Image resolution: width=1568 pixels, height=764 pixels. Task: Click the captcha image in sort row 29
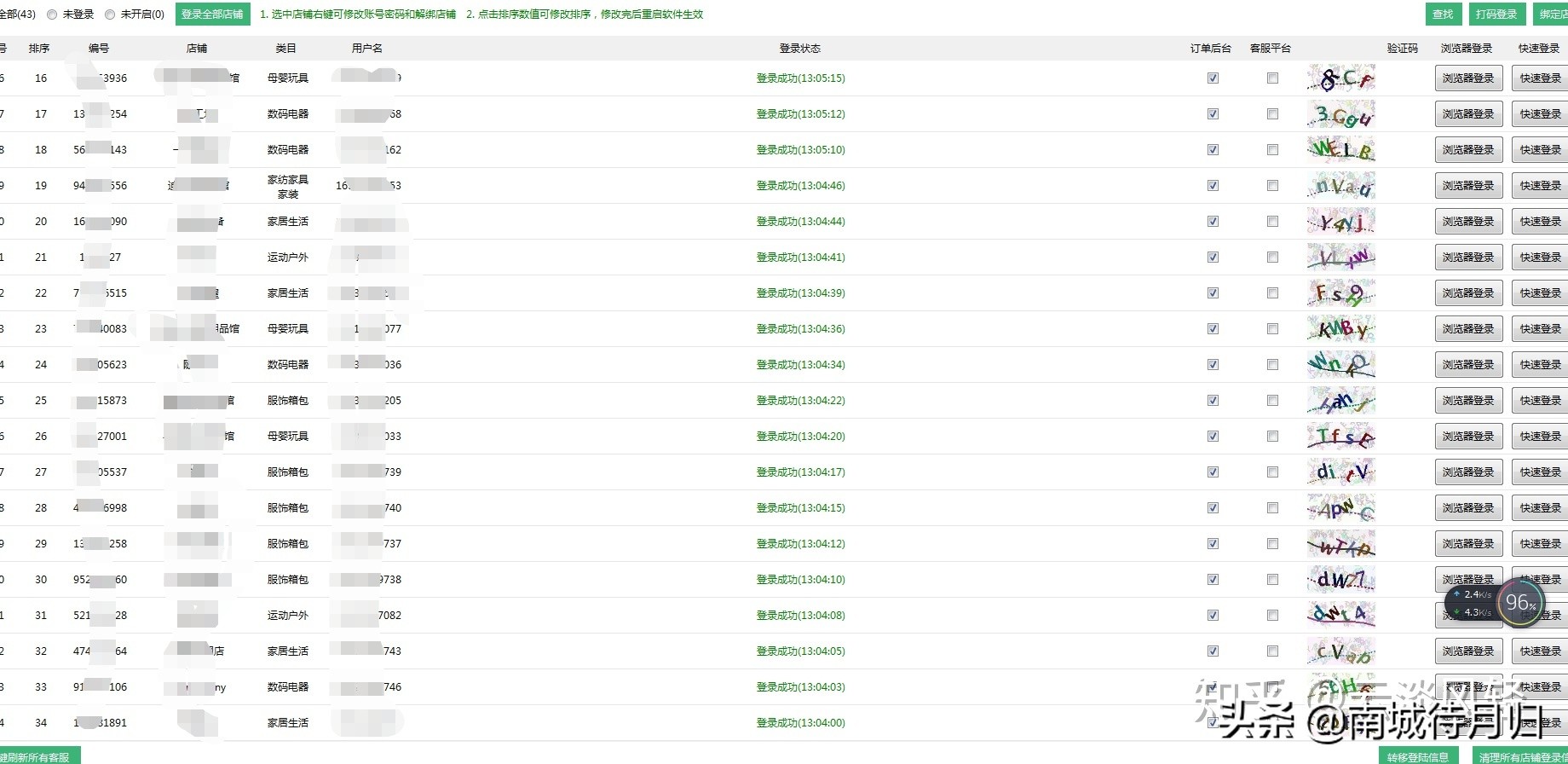1341,544
